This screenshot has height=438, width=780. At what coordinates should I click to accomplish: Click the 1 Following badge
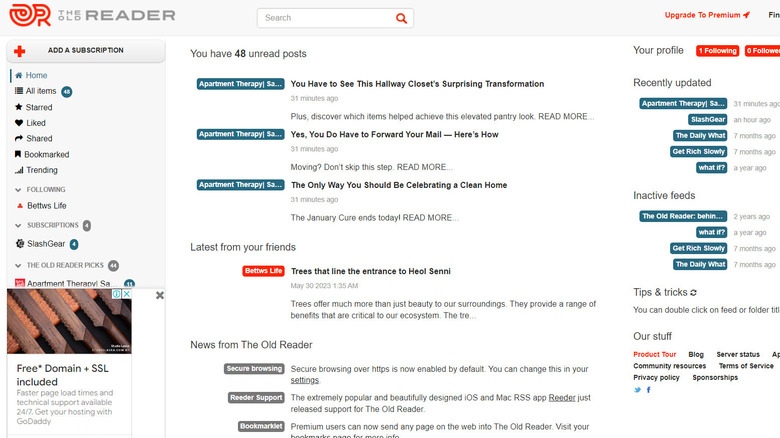click(717, 51)
